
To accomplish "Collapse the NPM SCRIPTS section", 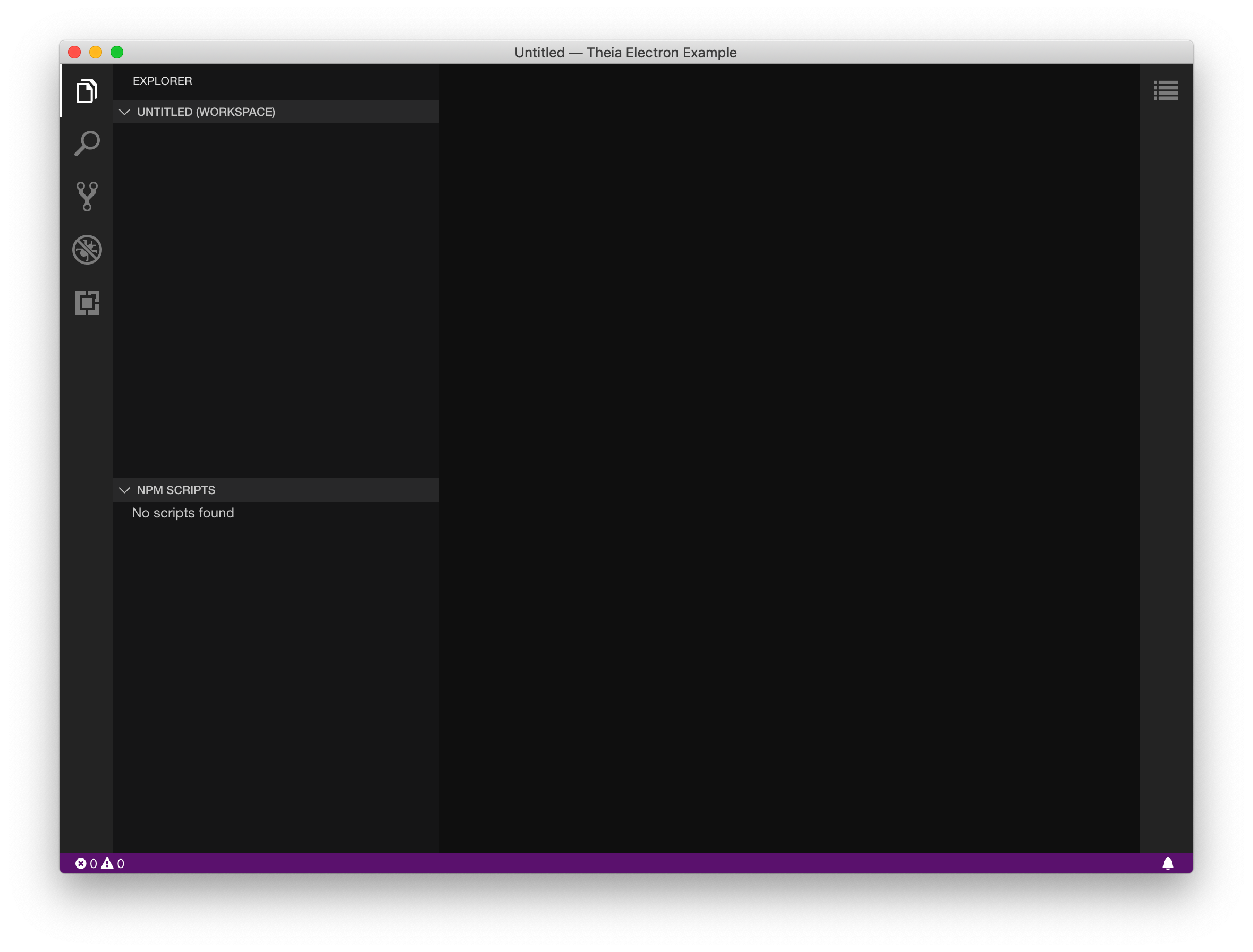I will click(x=125, y=490).
